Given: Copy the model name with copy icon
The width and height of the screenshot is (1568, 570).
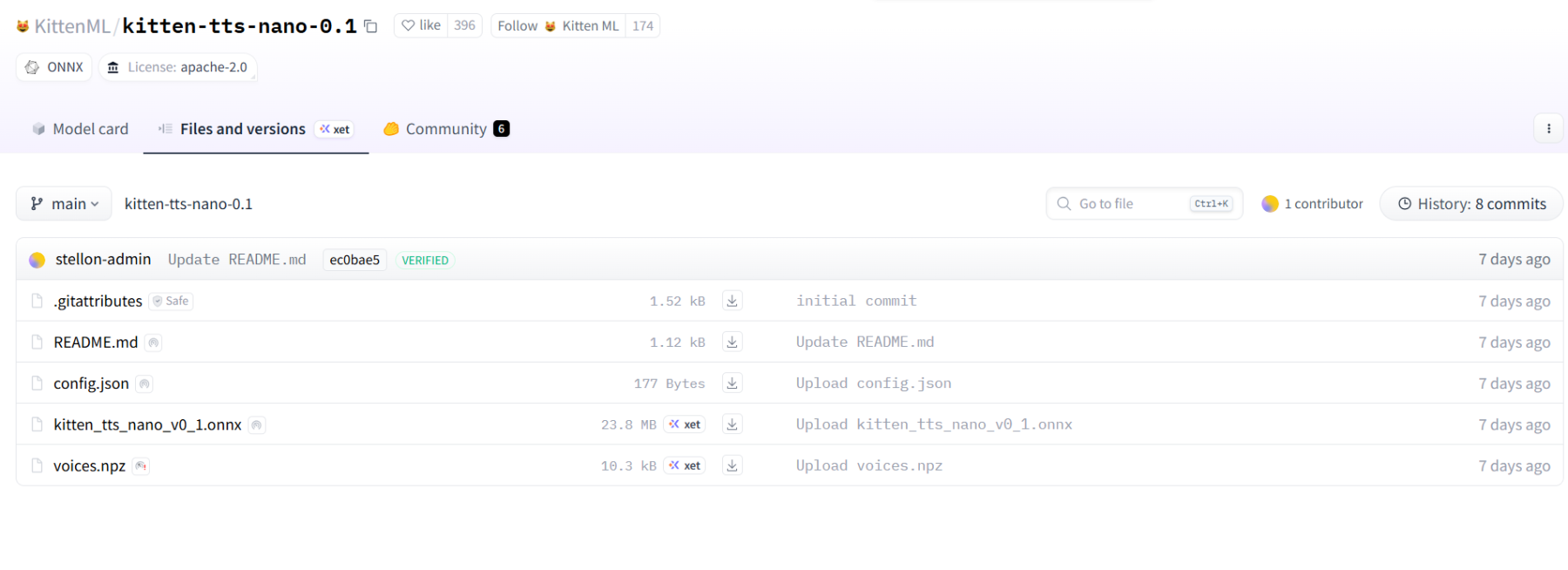Looking at the screenshot, I should pos(370,26).
